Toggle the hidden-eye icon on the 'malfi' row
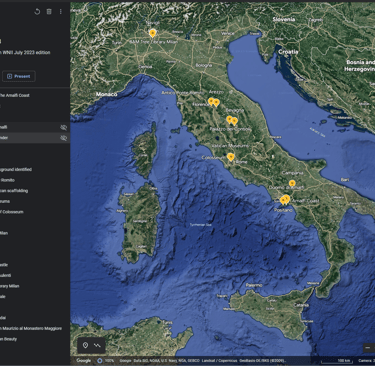 pos(63,127)
